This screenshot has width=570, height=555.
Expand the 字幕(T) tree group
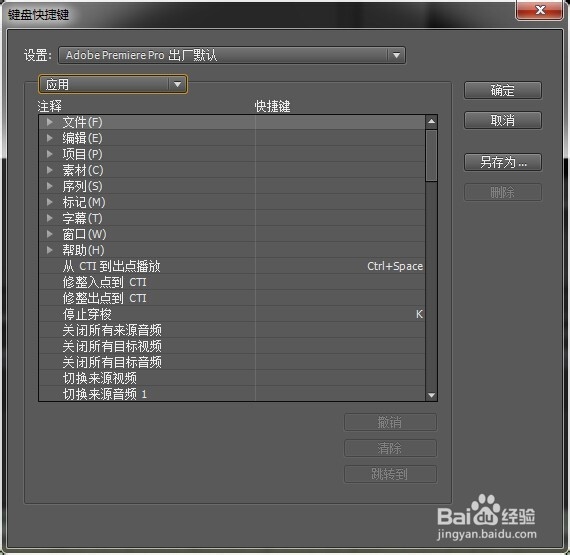point(50,218)
